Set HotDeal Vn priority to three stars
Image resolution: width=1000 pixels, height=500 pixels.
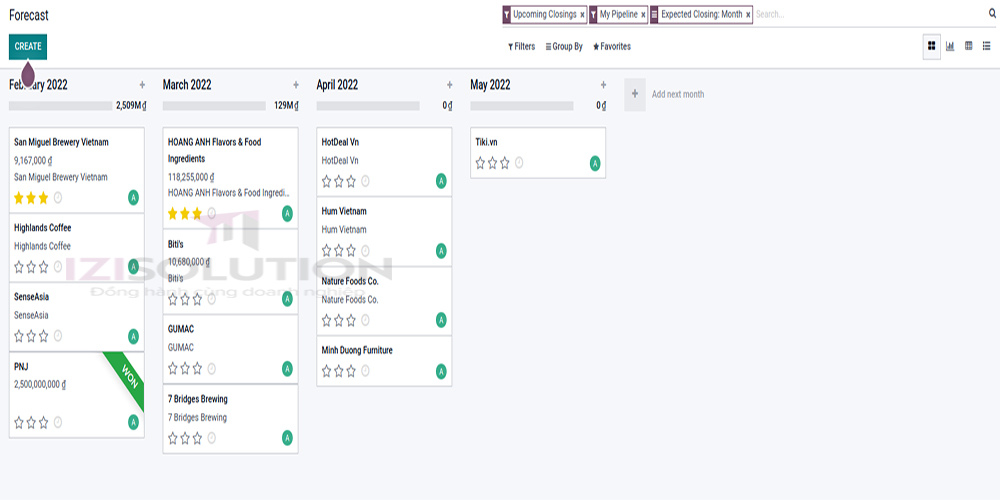tap(351, 181)
